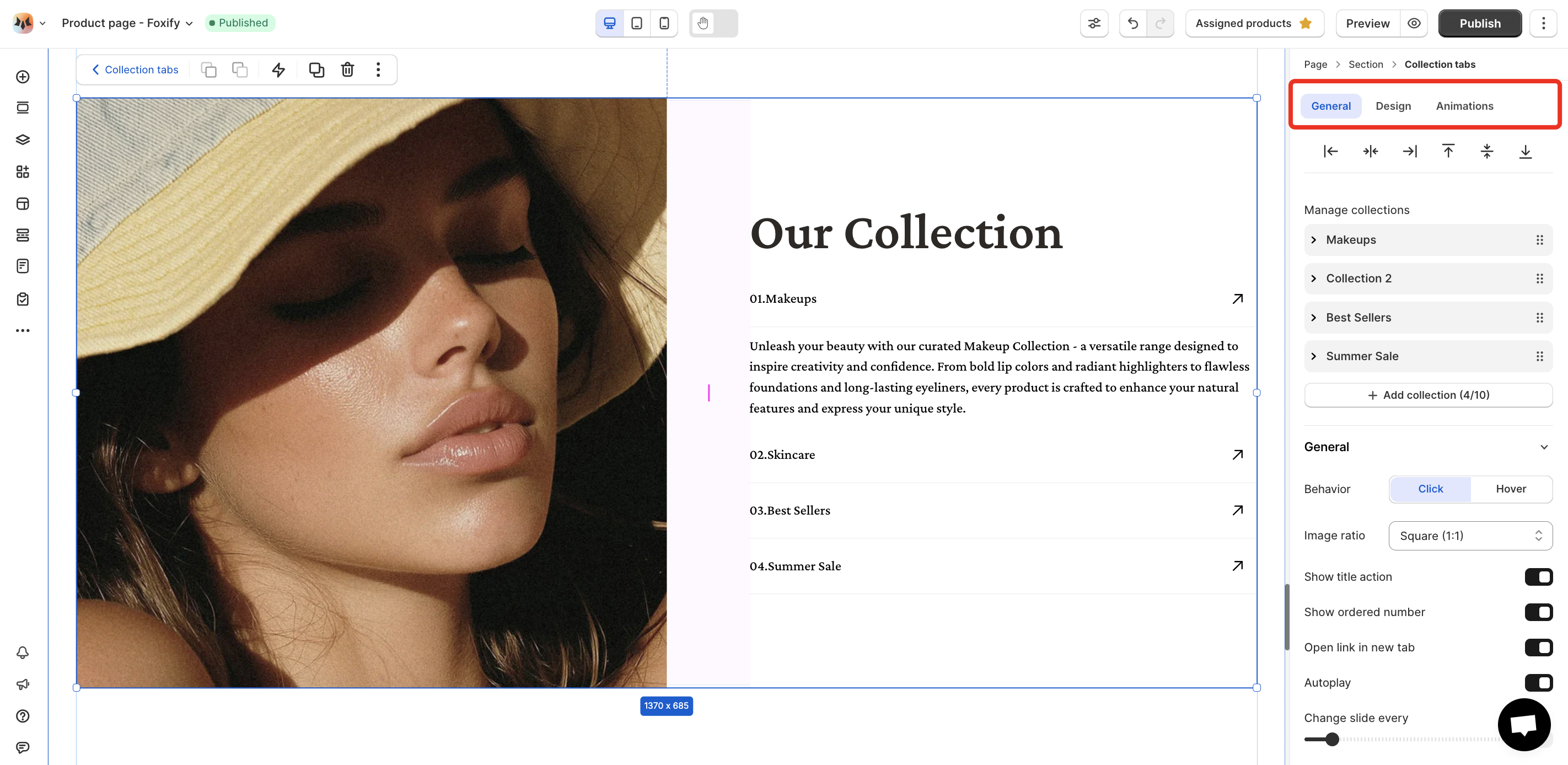This screenshot has width=1568, height=765.
Task: Collapse the General settings section
Action: coord(1544,447)
